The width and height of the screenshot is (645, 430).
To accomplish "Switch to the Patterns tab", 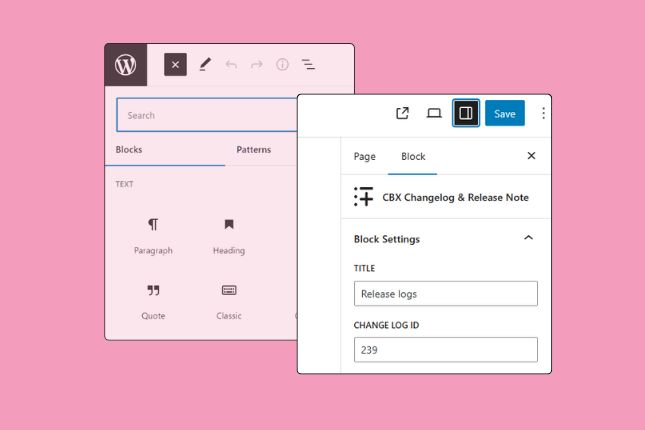I will 253,150.
